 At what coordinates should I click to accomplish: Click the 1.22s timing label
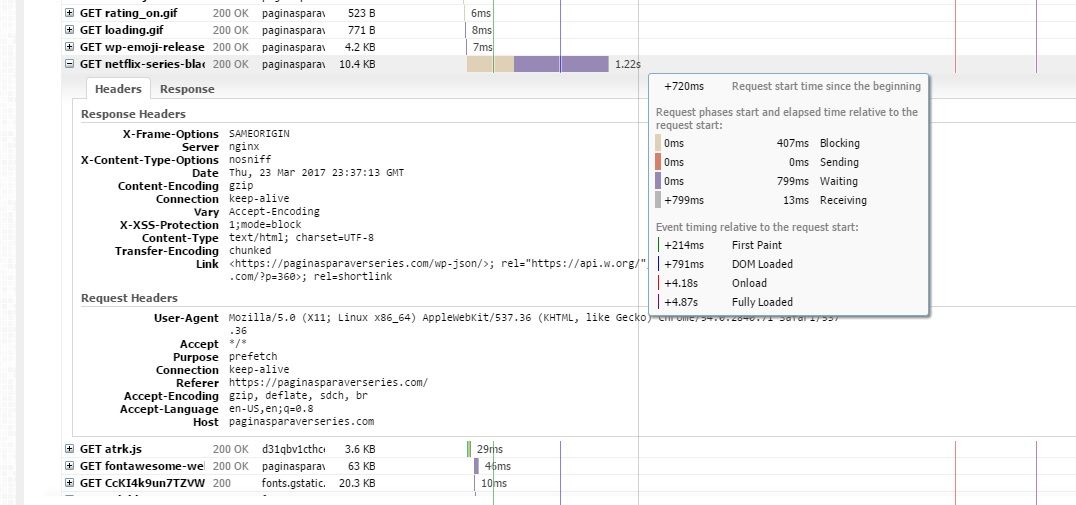point(628,64)
